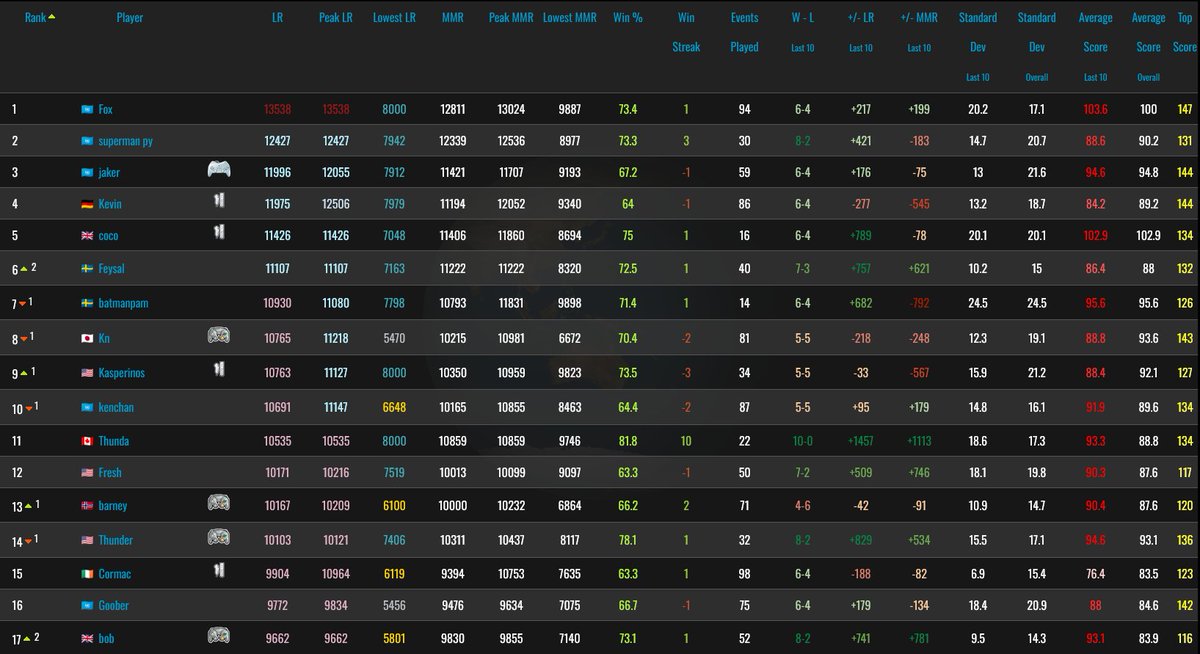Sort table by Peak LR header
This screenshot has width=1200, height=654.
tap(336, 17)
